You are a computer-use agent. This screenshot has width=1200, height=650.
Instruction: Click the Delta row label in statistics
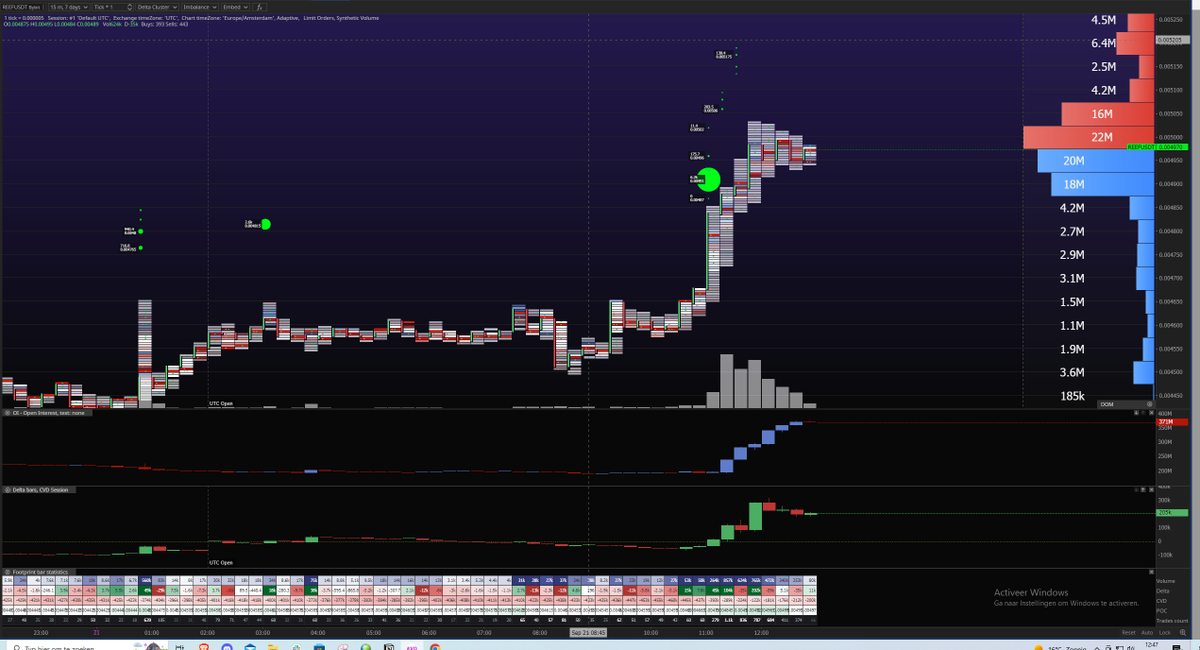1163,591
